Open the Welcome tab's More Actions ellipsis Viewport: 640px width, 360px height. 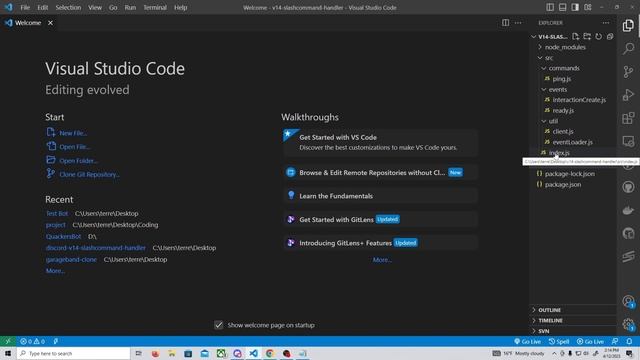518,23
